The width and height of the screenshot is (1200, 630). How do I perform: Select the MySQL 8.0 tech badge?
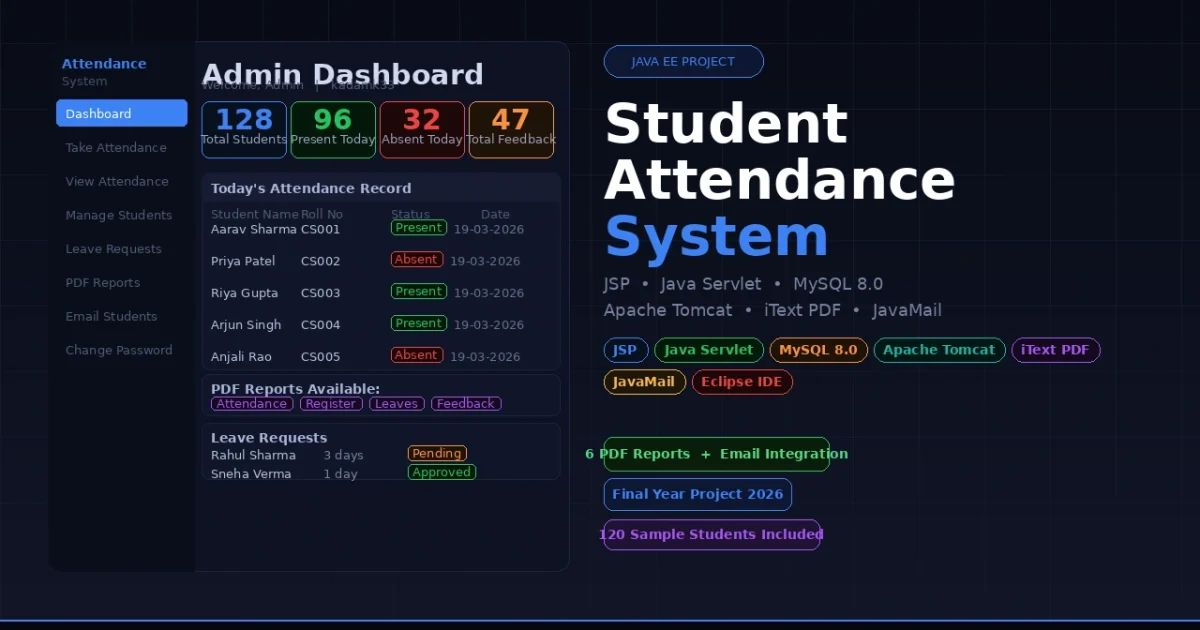point(818,350)
